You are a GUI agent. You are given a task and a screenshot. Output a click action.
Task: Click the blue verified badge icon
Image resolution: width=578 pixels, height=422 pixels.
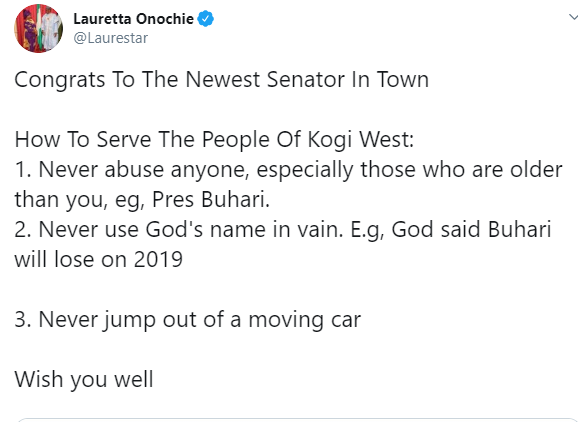(x=206, y=19)
